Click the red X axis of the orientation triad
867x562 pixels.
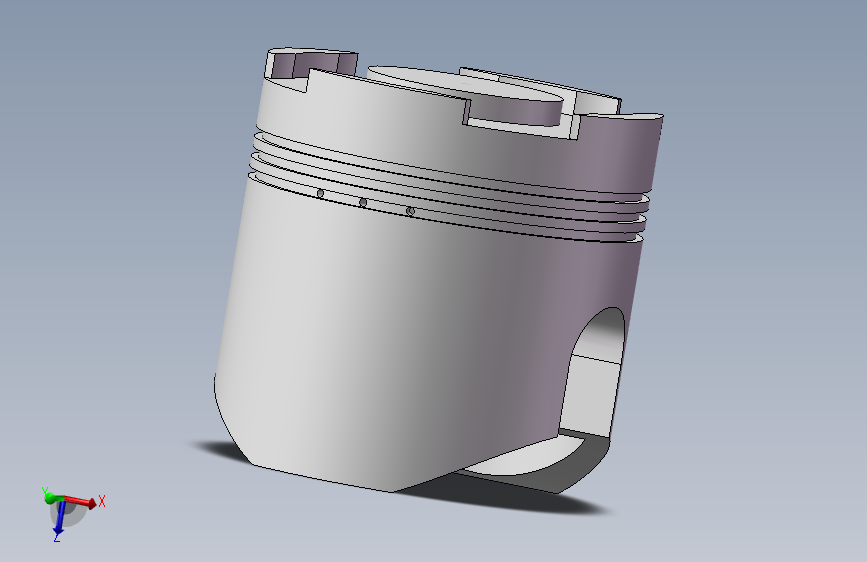80,502
